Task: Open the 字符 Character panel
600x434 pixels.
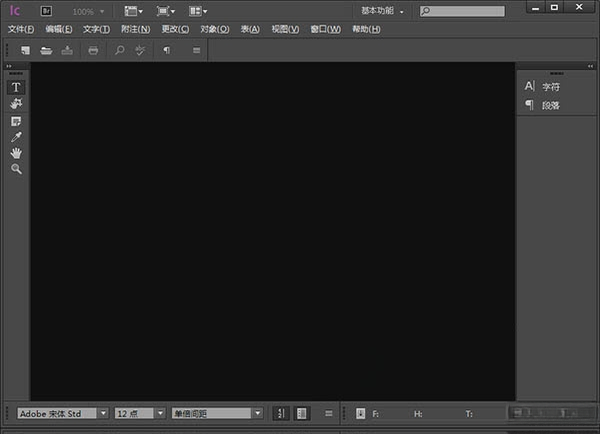Action: 542,86
